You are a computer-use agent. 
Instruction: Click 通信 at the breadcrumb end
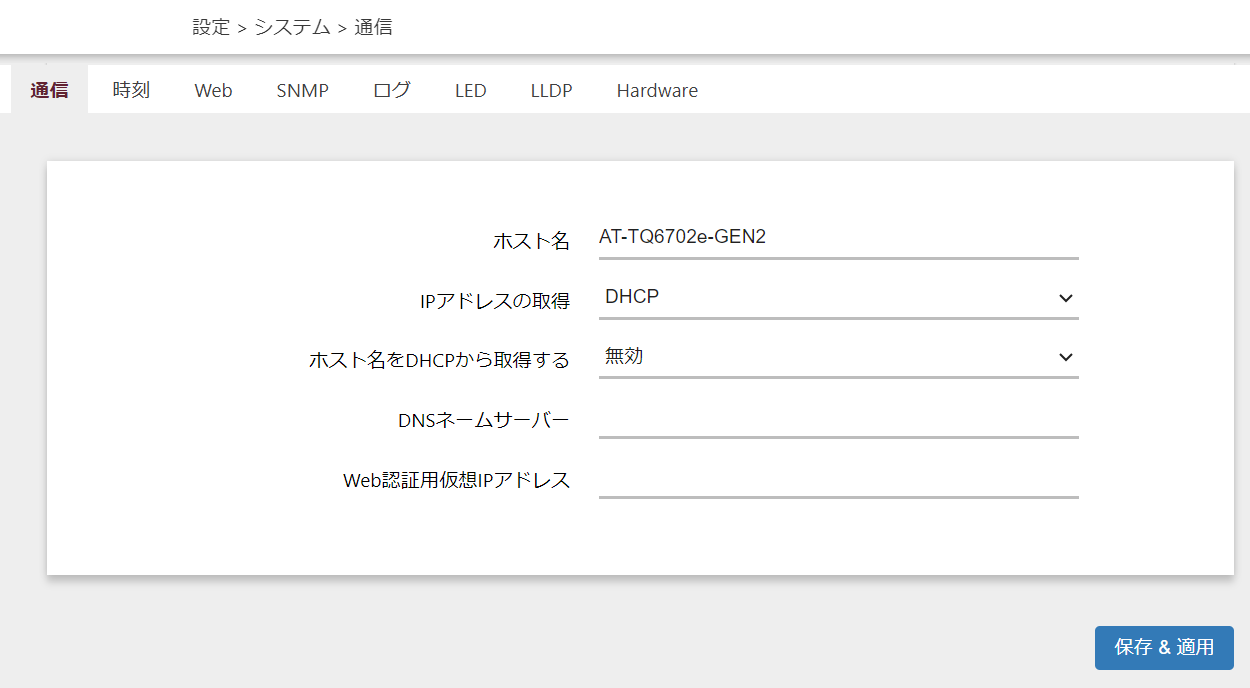pos(373,27)
